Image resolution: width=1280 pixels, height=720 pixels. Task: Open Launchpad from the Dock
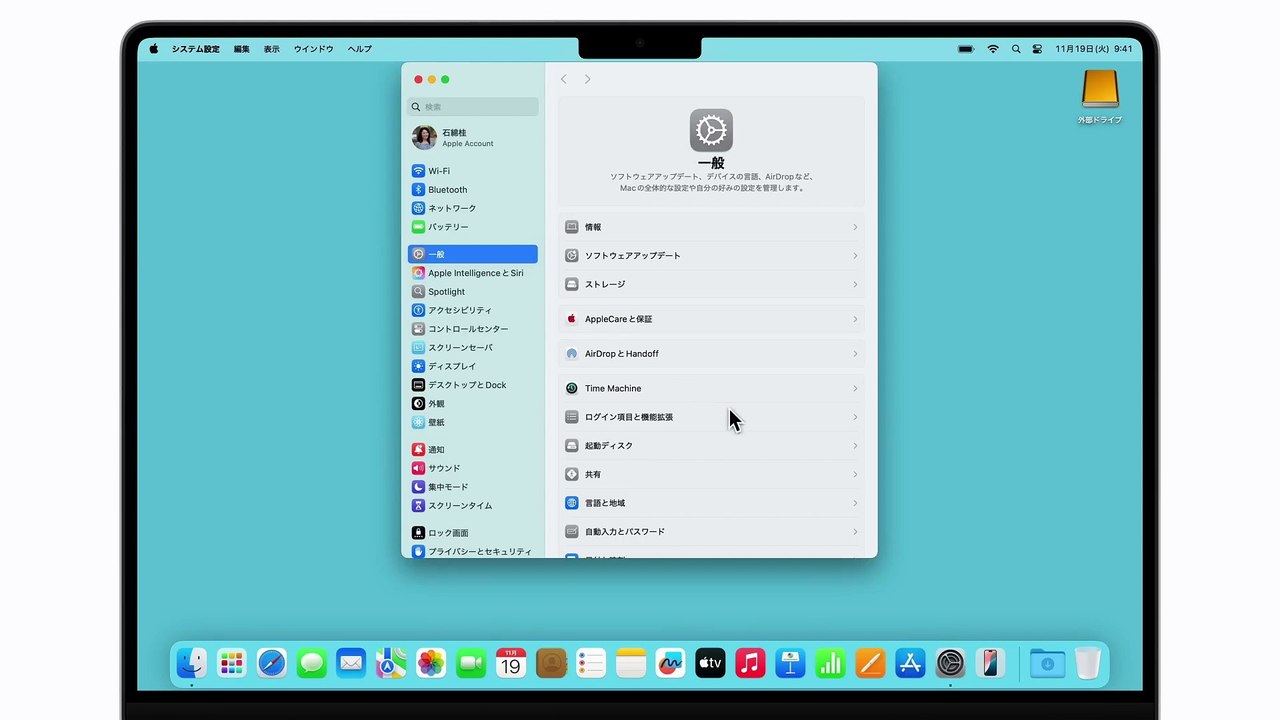pos(232,663)
